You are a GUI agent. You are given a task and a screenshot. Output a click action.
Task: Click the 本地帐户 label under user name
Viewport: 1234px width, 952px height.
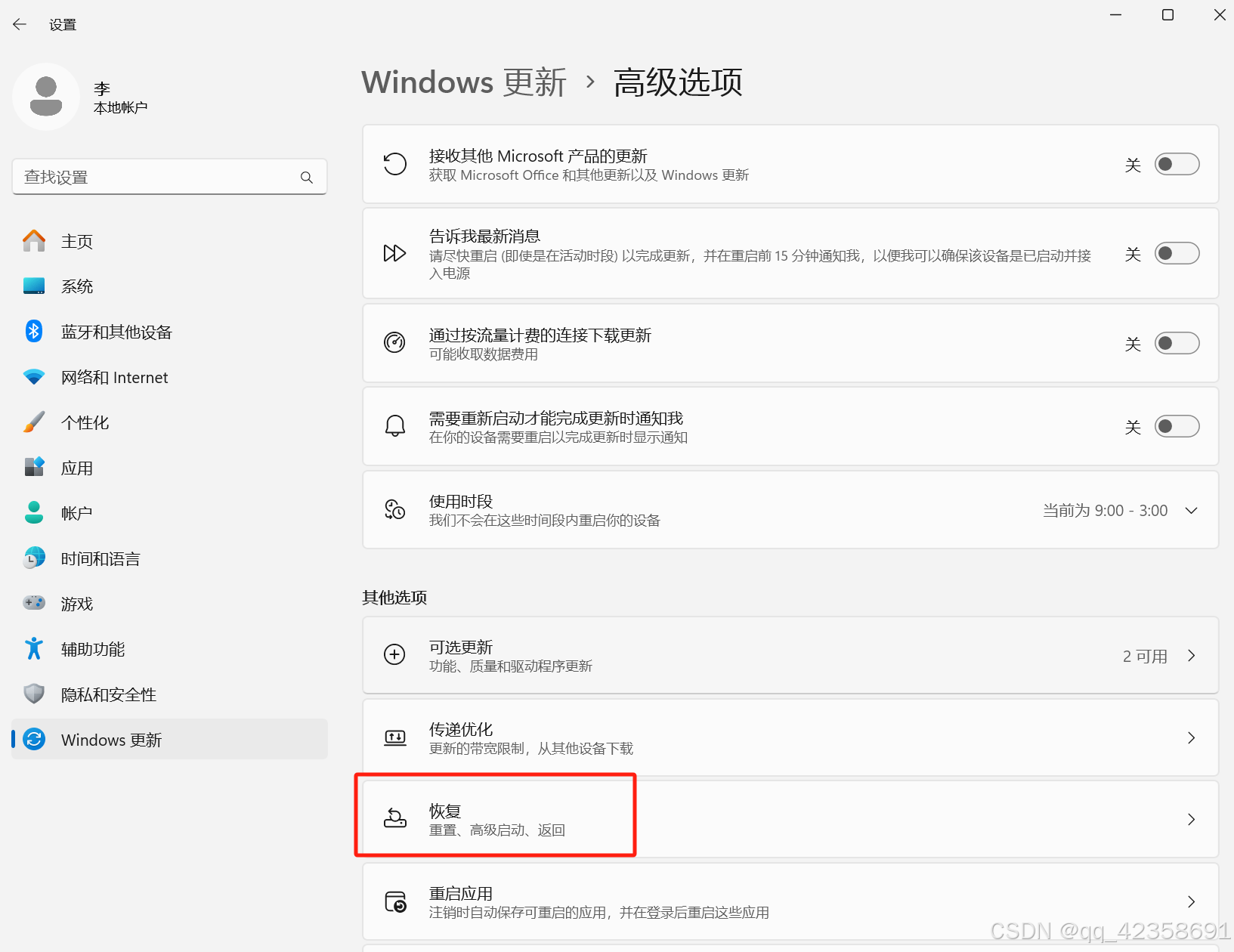pyautogui.click(x=120, y=108)
